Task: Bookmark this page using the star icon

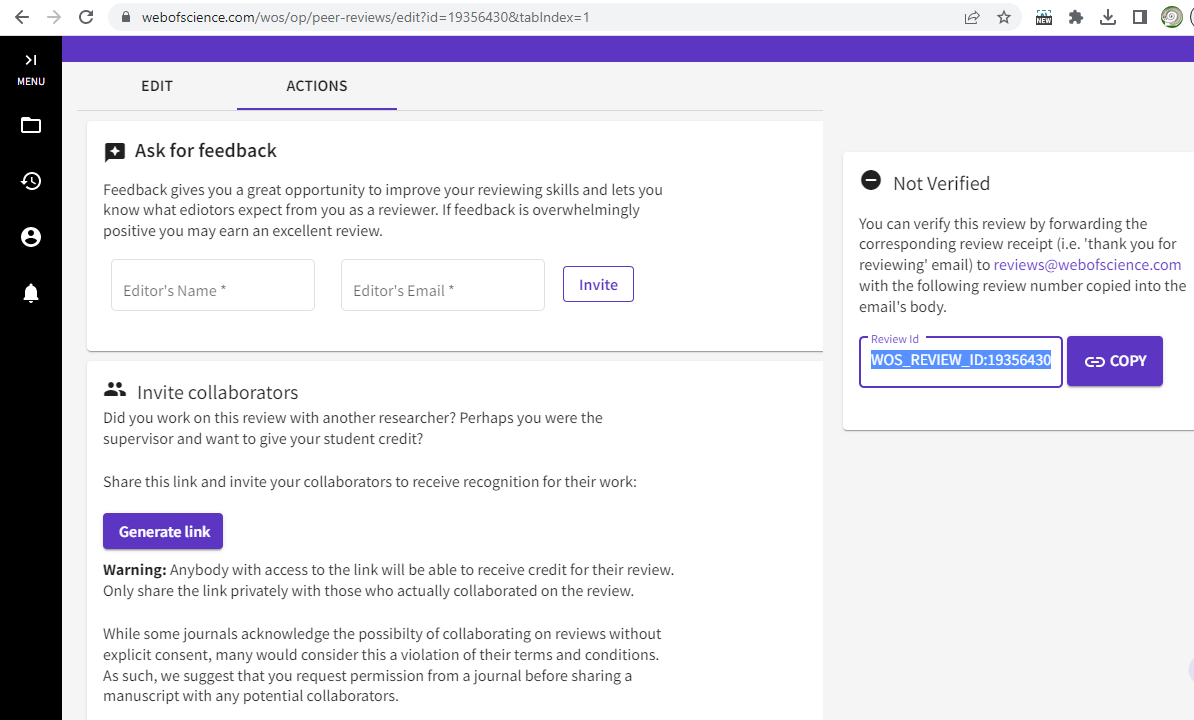Action: click(x=1003, y=16)
